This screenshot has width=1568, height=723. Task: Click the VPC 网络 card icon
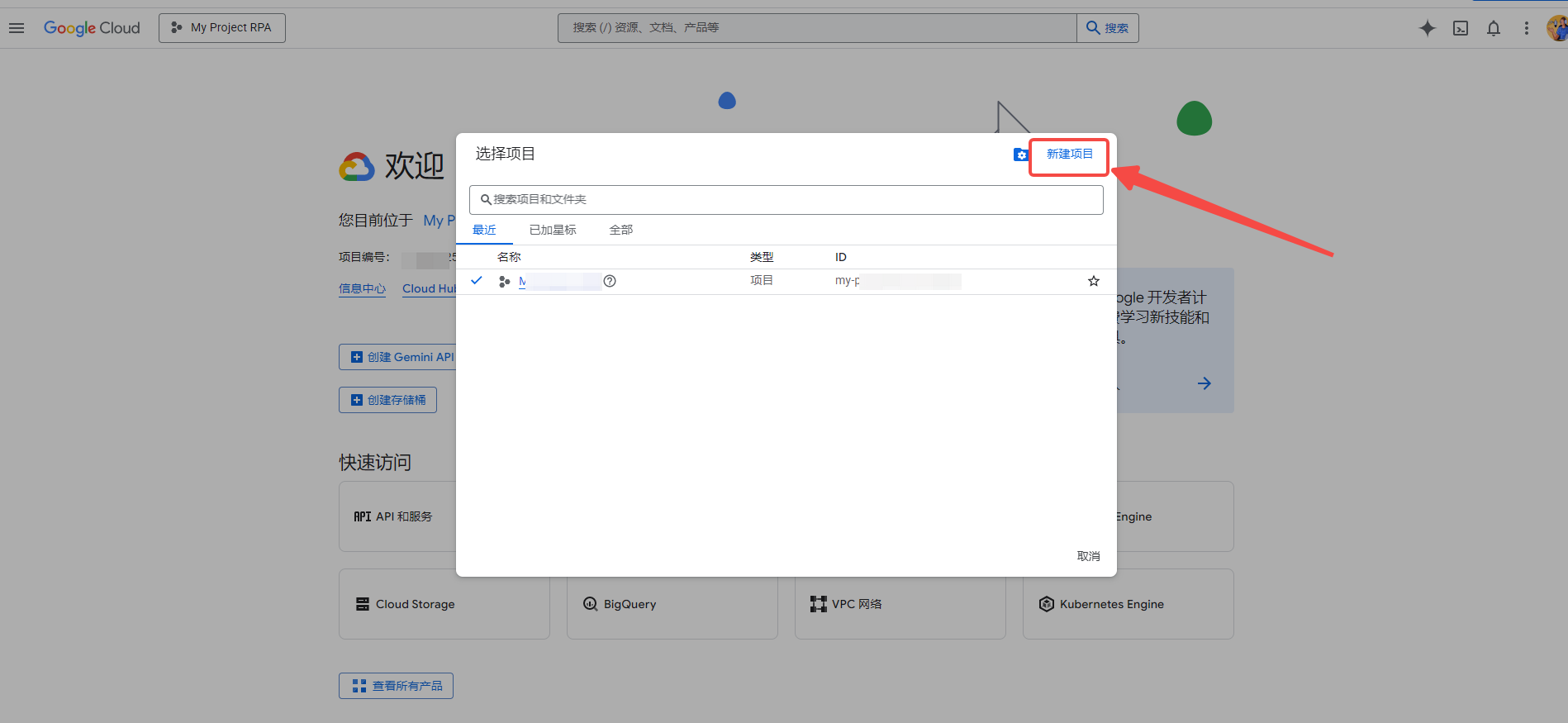(819, 604)
